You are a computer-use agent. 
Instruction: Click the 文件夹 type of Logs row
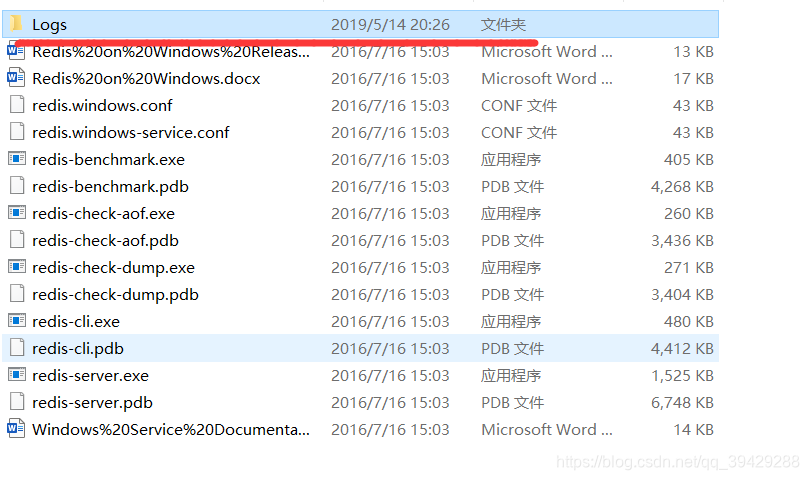503,25
